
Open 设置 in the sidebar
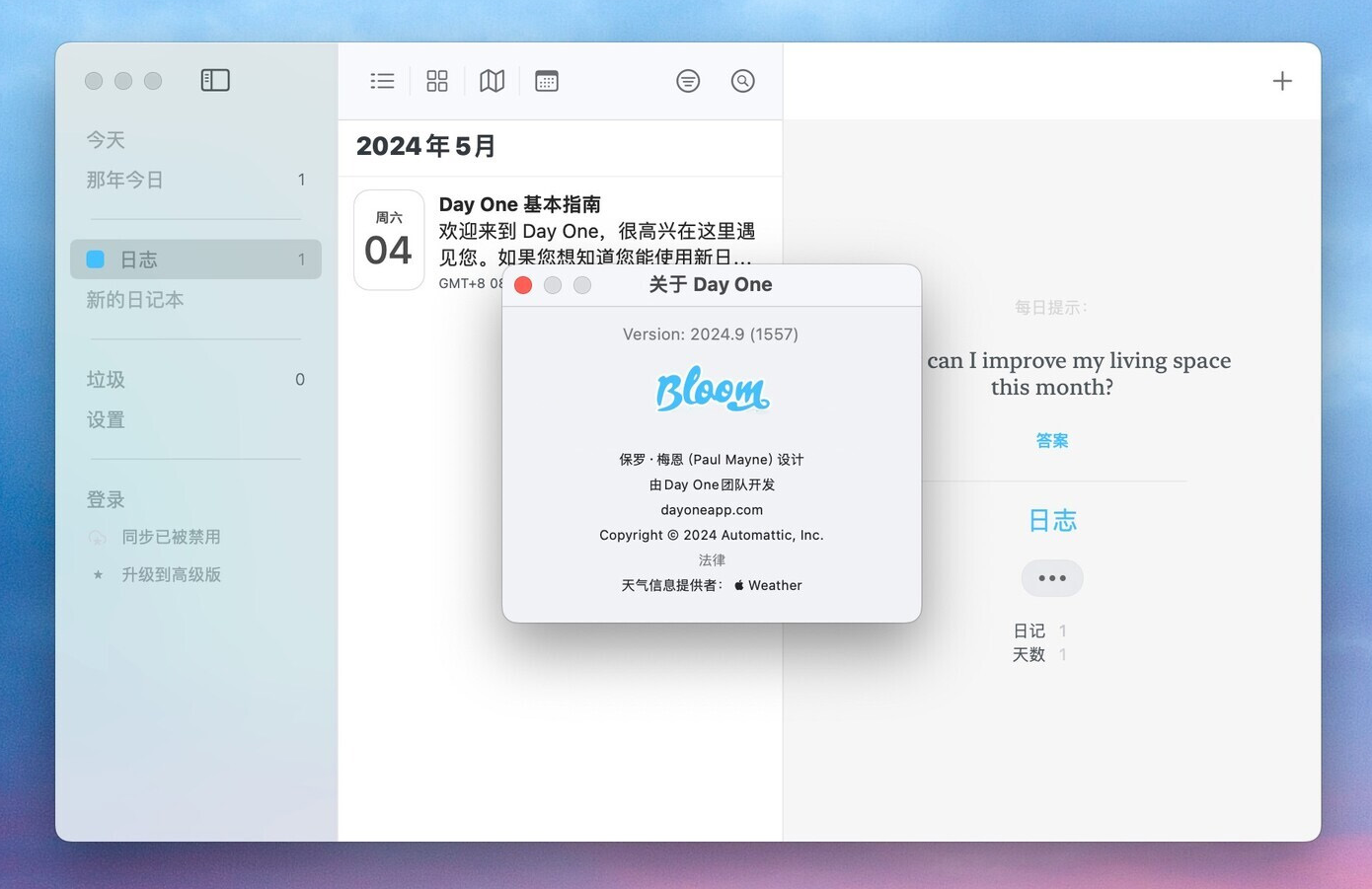coord(106,420)
